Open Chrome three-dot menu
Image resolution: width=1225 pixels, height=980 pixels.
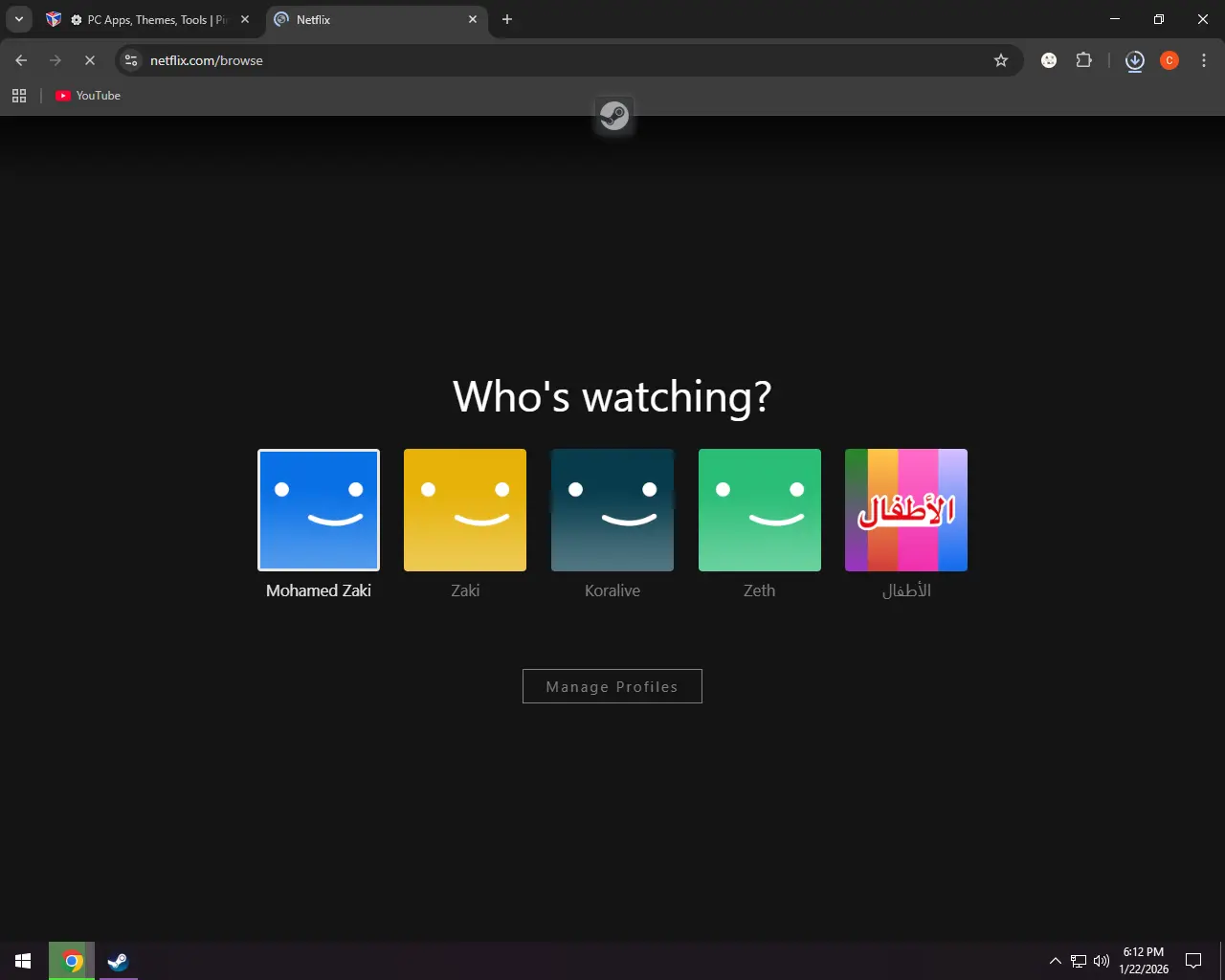point(1204,60)
